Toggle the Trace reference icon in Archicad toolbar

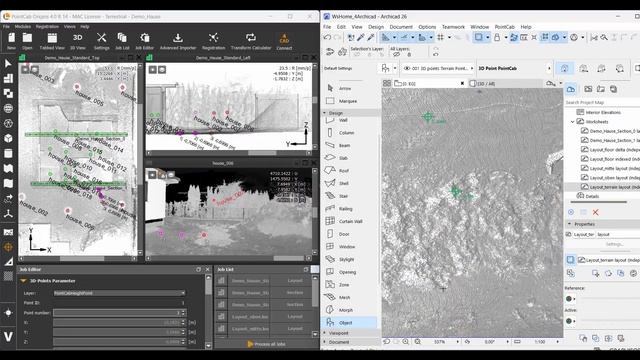478,38
